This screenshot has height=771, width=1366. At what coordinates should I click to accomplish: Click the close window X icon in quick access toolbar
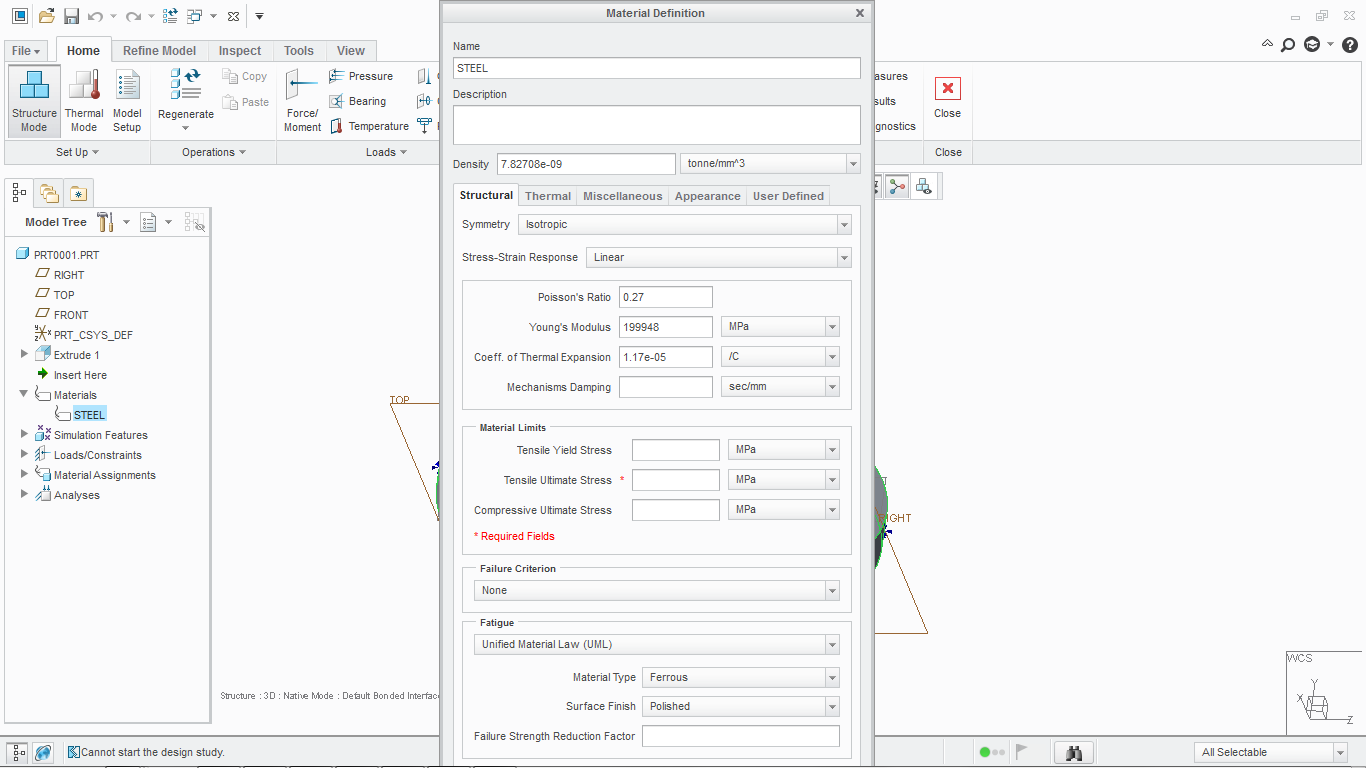tap(233, 16)
